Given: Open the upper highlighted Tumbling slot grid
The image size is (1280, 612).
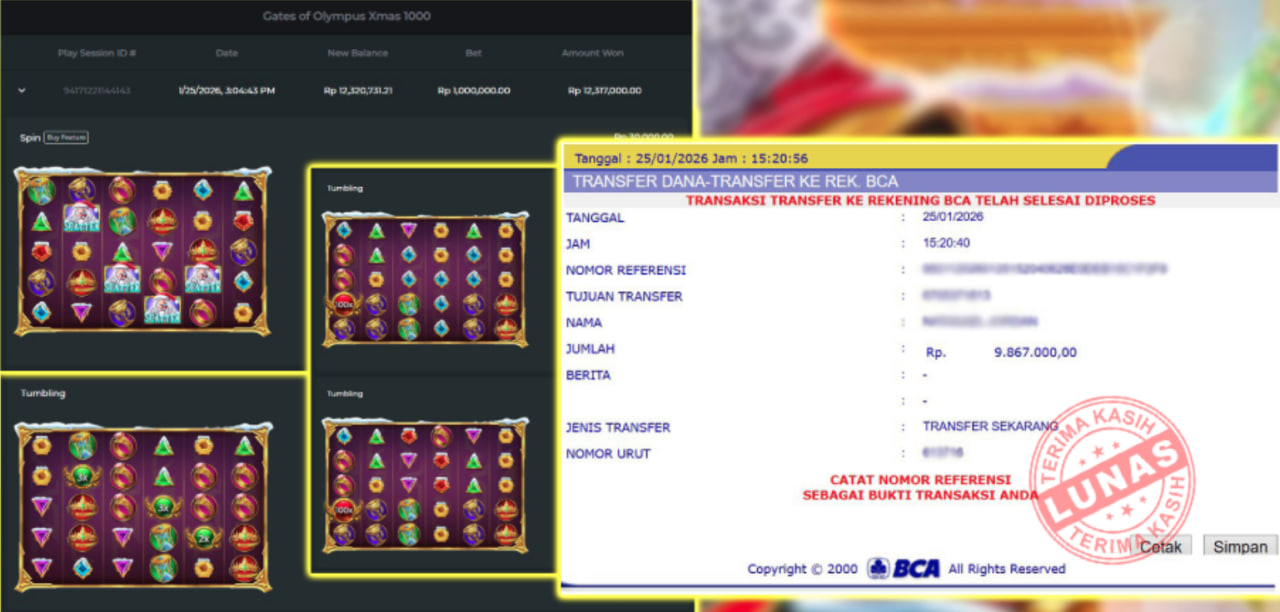Looking at the screenshot, I should click(x=426, y=278).
